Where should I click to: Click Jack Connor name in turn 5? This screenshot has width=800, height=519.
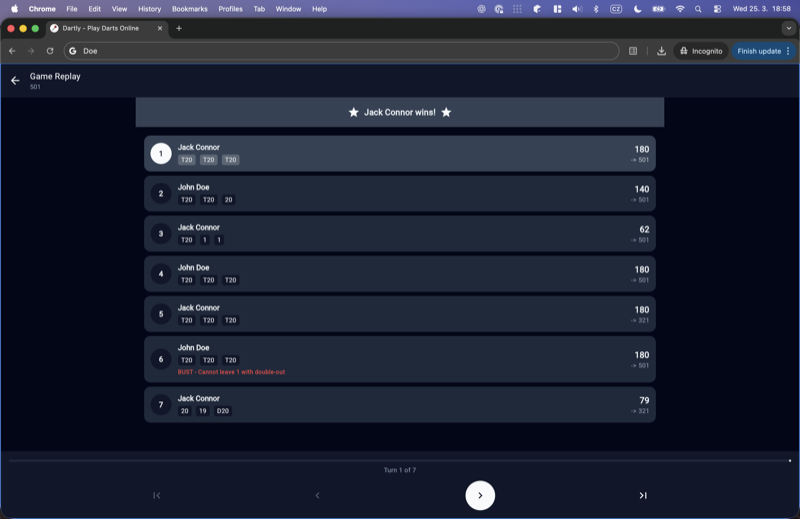(198, 308)
